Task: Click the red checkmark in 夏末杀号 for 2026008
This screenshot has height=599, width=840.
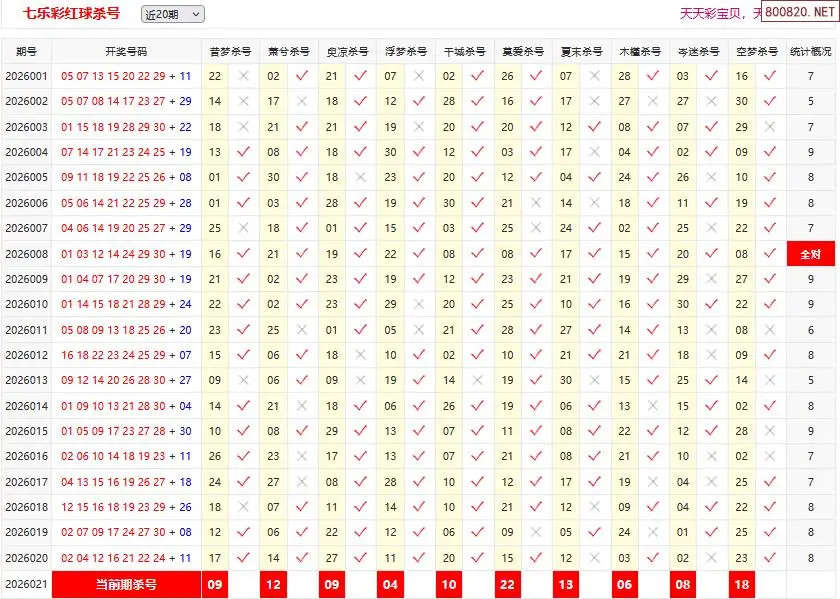Action: click(594, 254)
